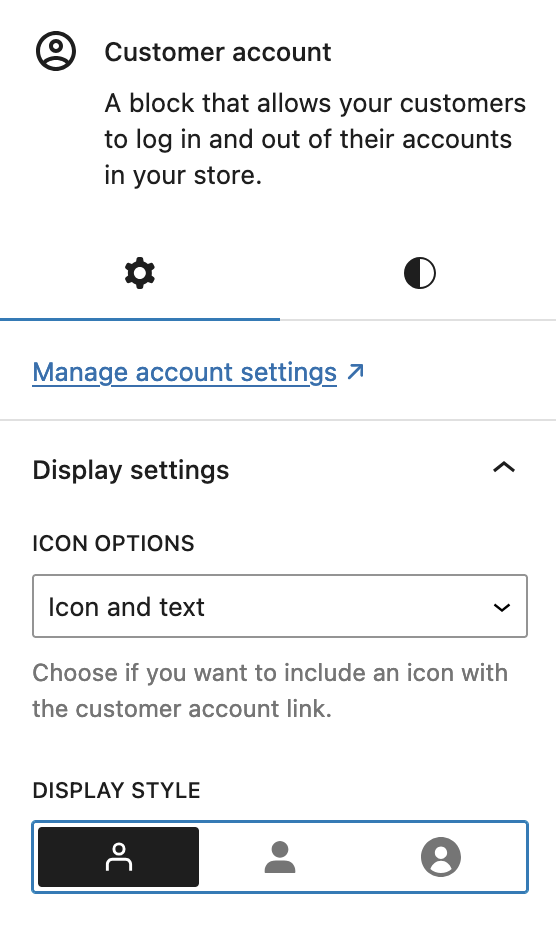
Task: Click the Customer account block avatar icon
Action: [56, 52]
